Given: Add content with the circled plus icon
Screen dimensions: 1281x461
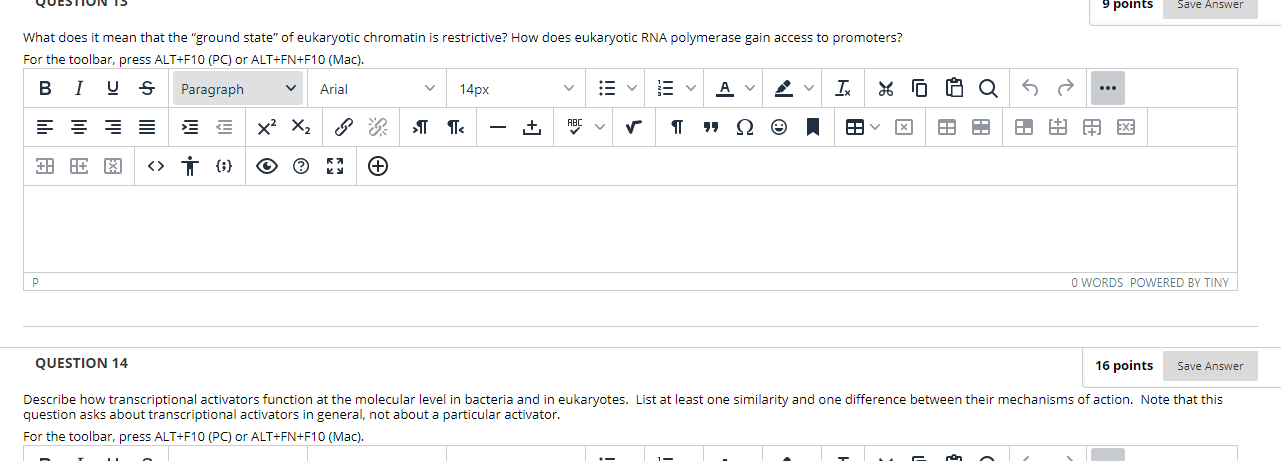Looking at the screenshot, I should tap(378, 166).
